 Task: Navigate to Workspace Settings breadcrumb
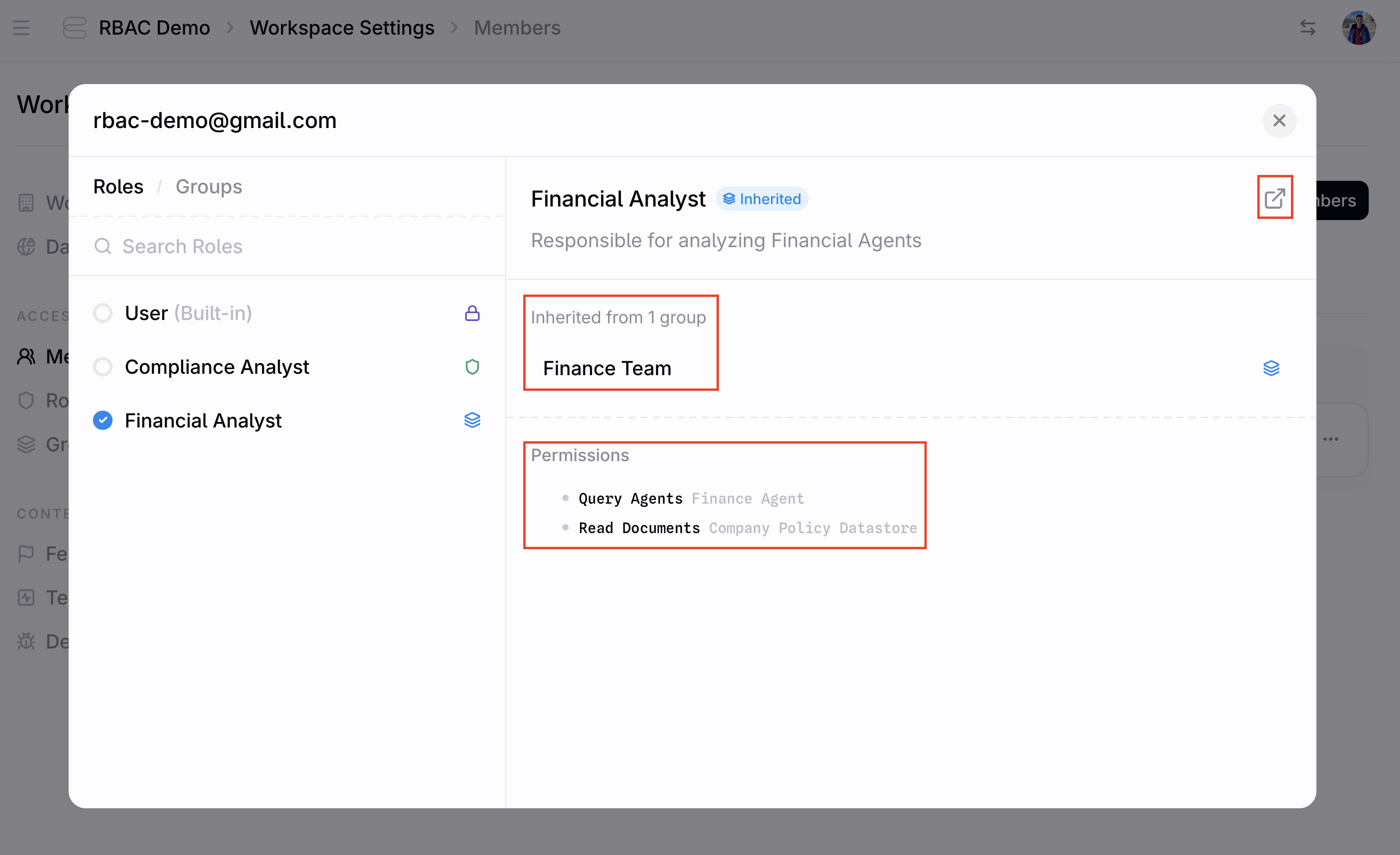(x=341, y=28)
